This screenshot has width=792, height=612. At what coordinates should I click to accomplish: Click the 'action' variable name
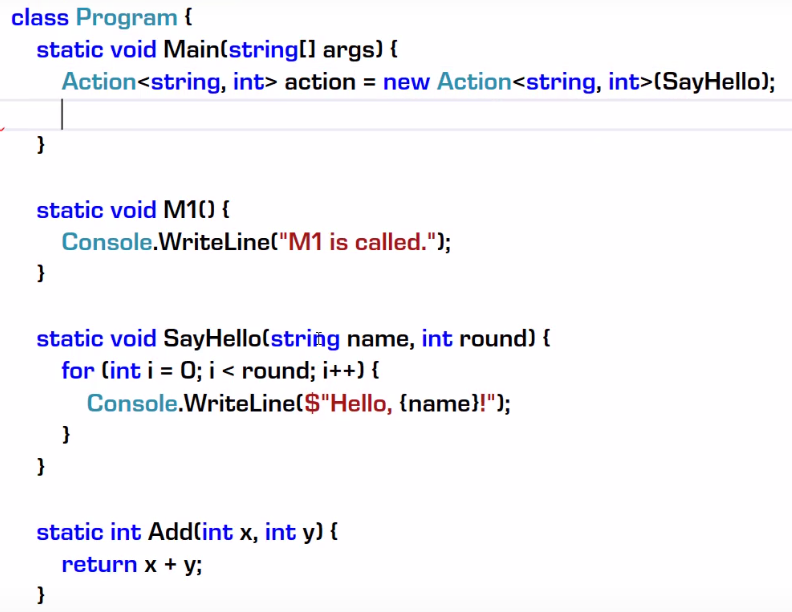tap(320, 82)
